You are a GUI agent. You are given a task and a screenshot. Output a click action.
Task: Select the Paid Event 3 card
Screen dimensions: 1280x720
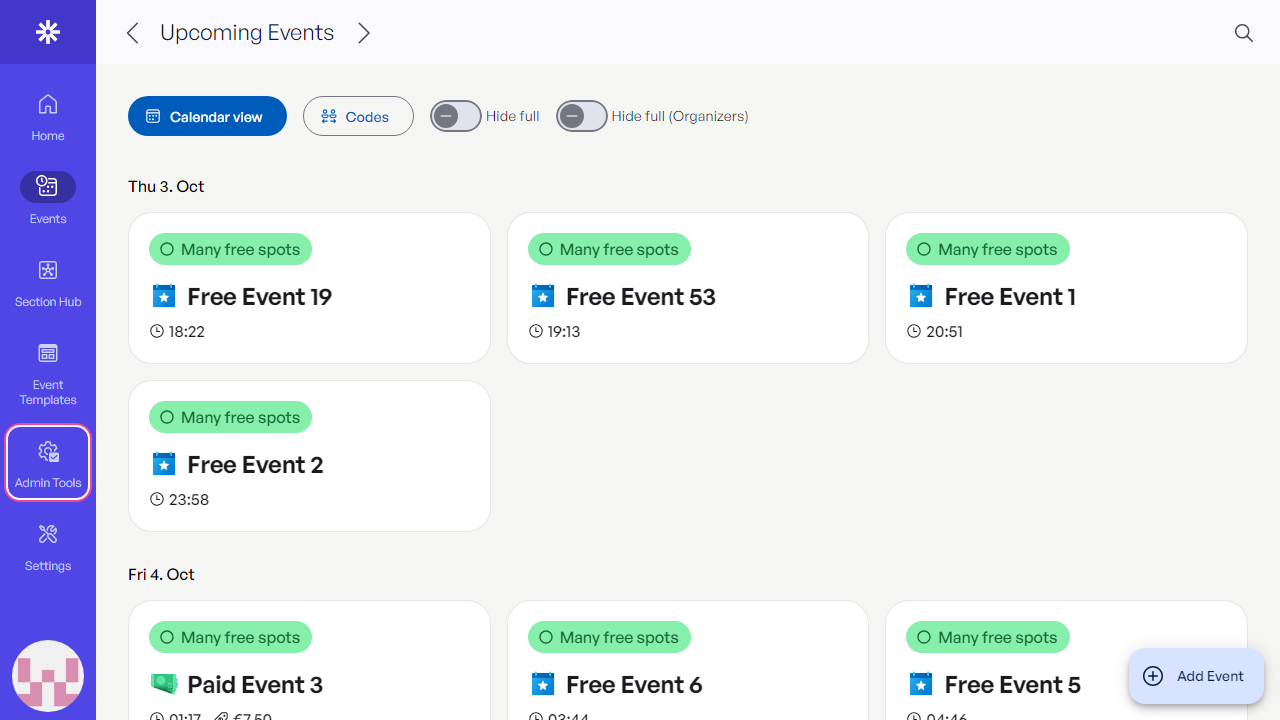[309, 670]
